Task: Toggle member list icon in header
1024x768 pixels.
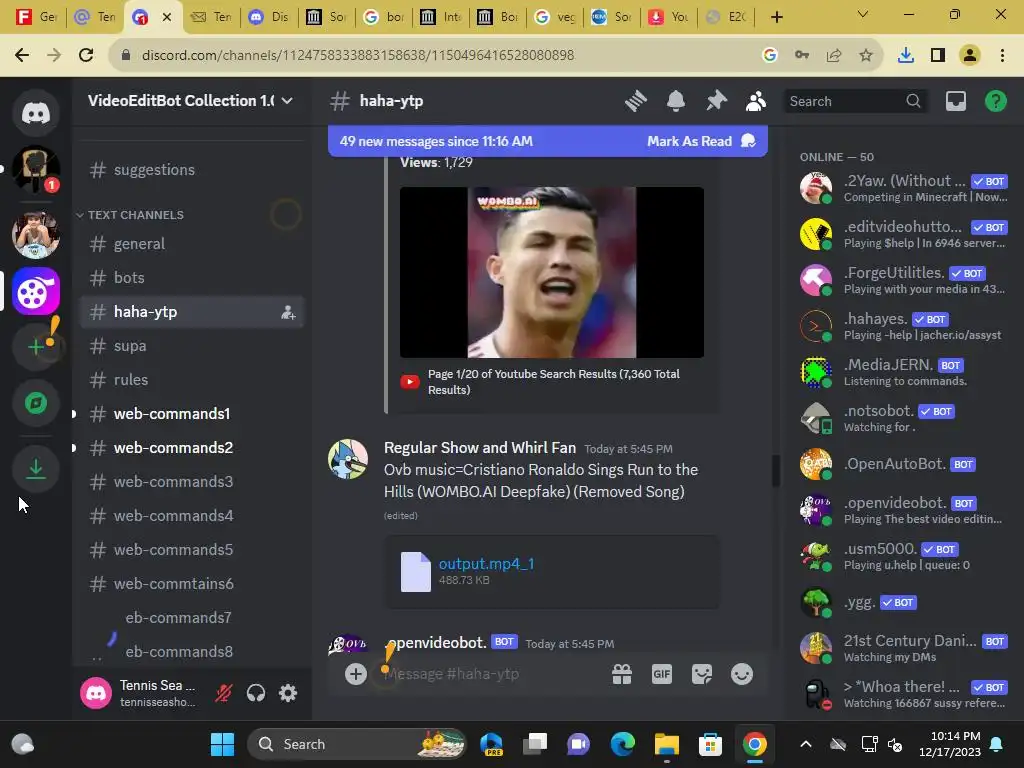Action: pos(756,101)
